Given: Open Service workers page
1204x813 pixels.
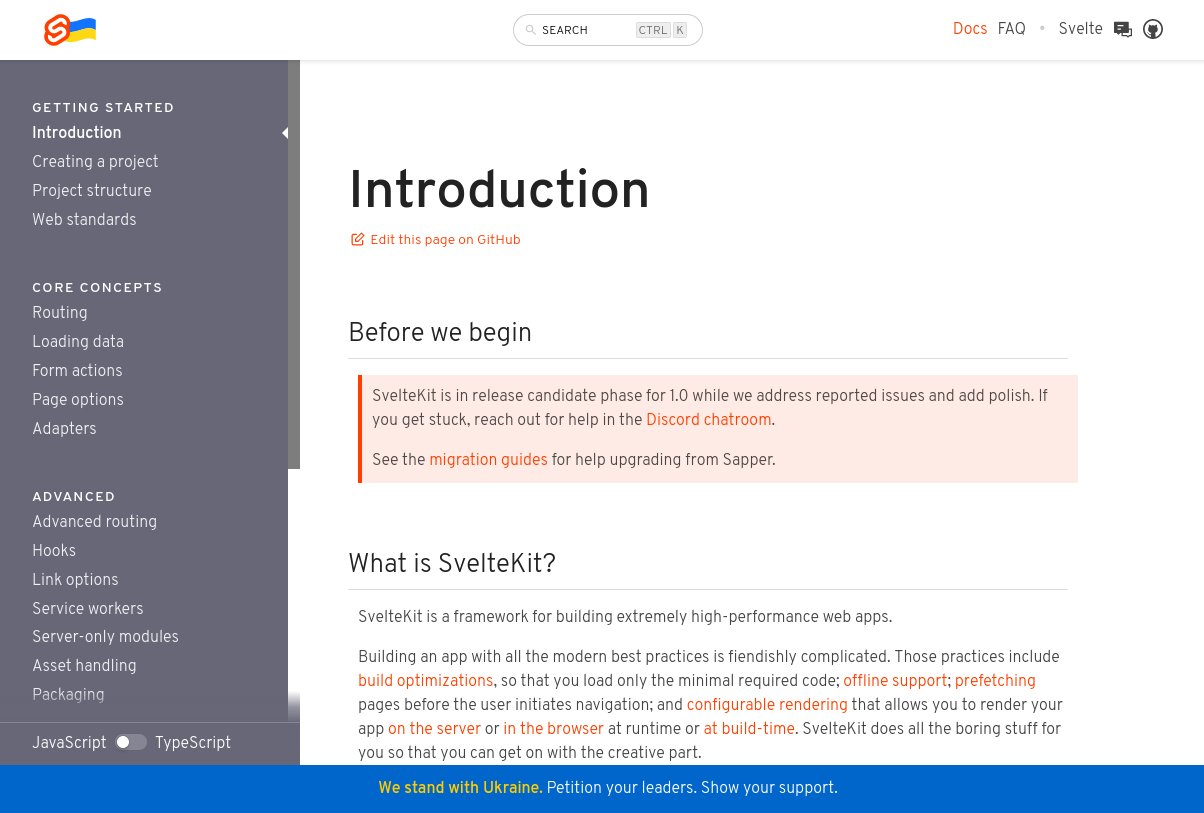Looking at the screenshot, I should point(88,609).
